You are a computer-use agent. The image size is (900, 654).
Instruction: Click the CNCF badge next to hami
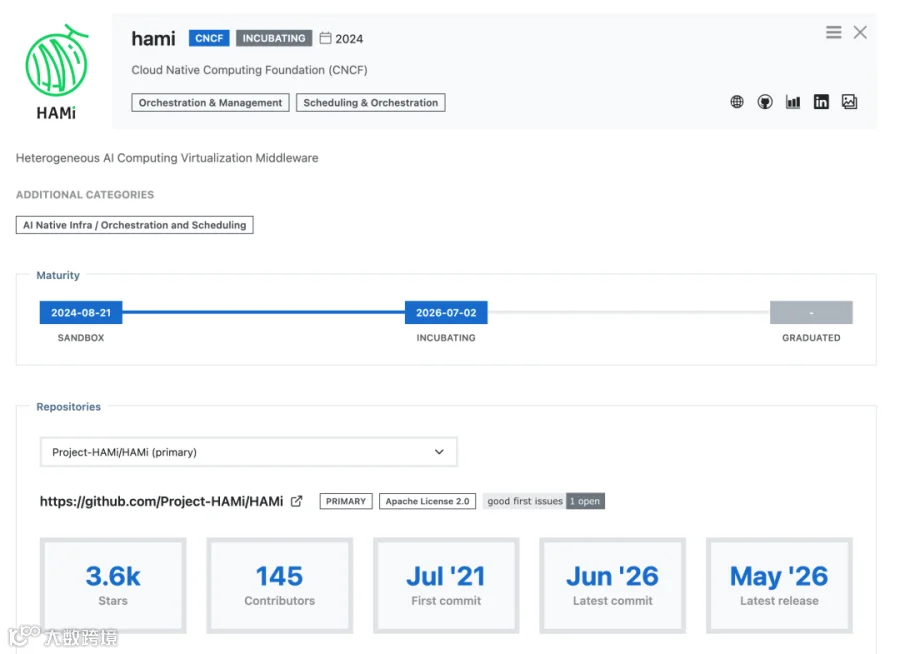click(x=209, y=38)
